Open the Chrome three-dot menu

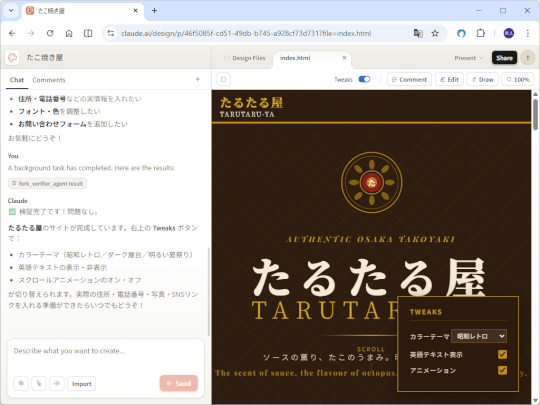coord(528,33)
